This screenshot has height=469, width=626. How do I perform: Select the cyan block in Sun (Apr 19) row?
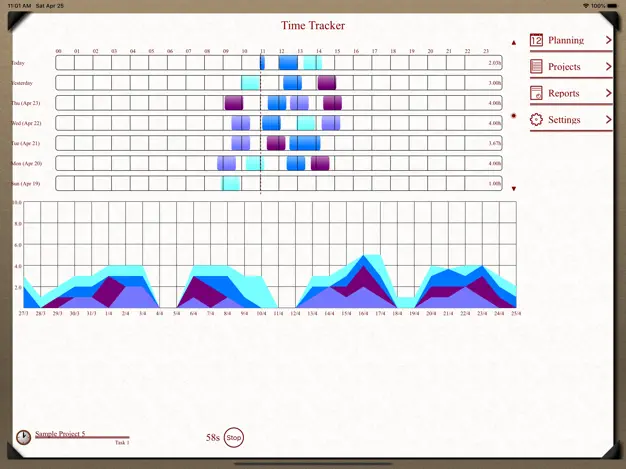[231, 183]
